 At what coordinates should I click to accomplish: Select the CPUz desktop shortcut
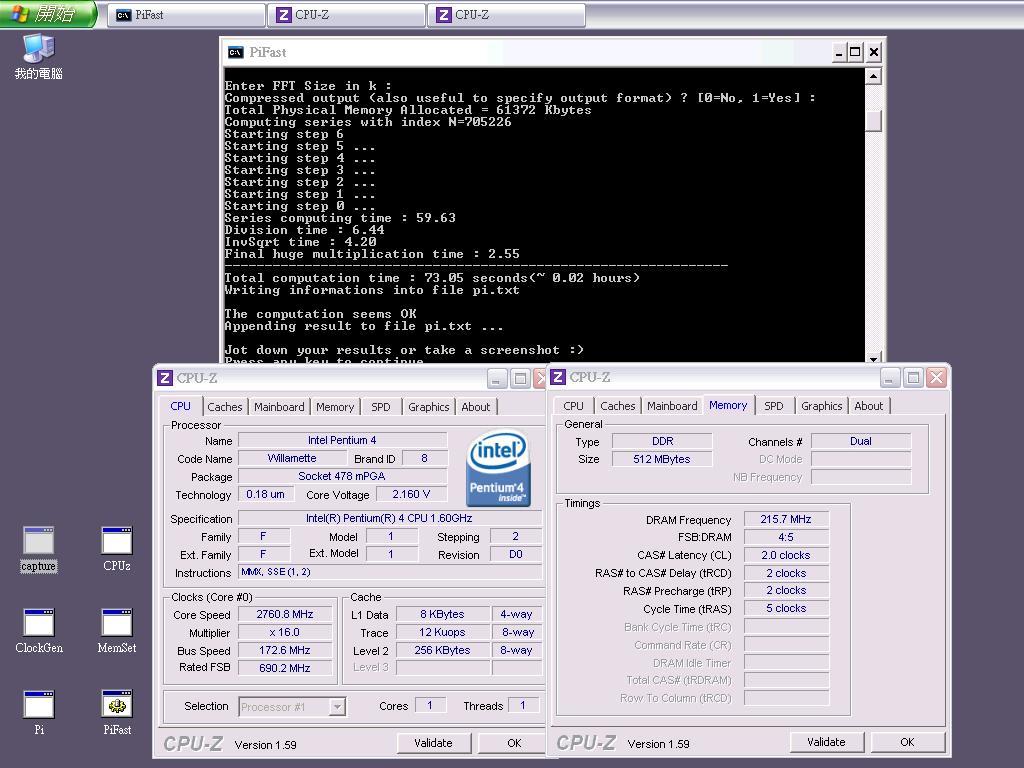[117, 549]
